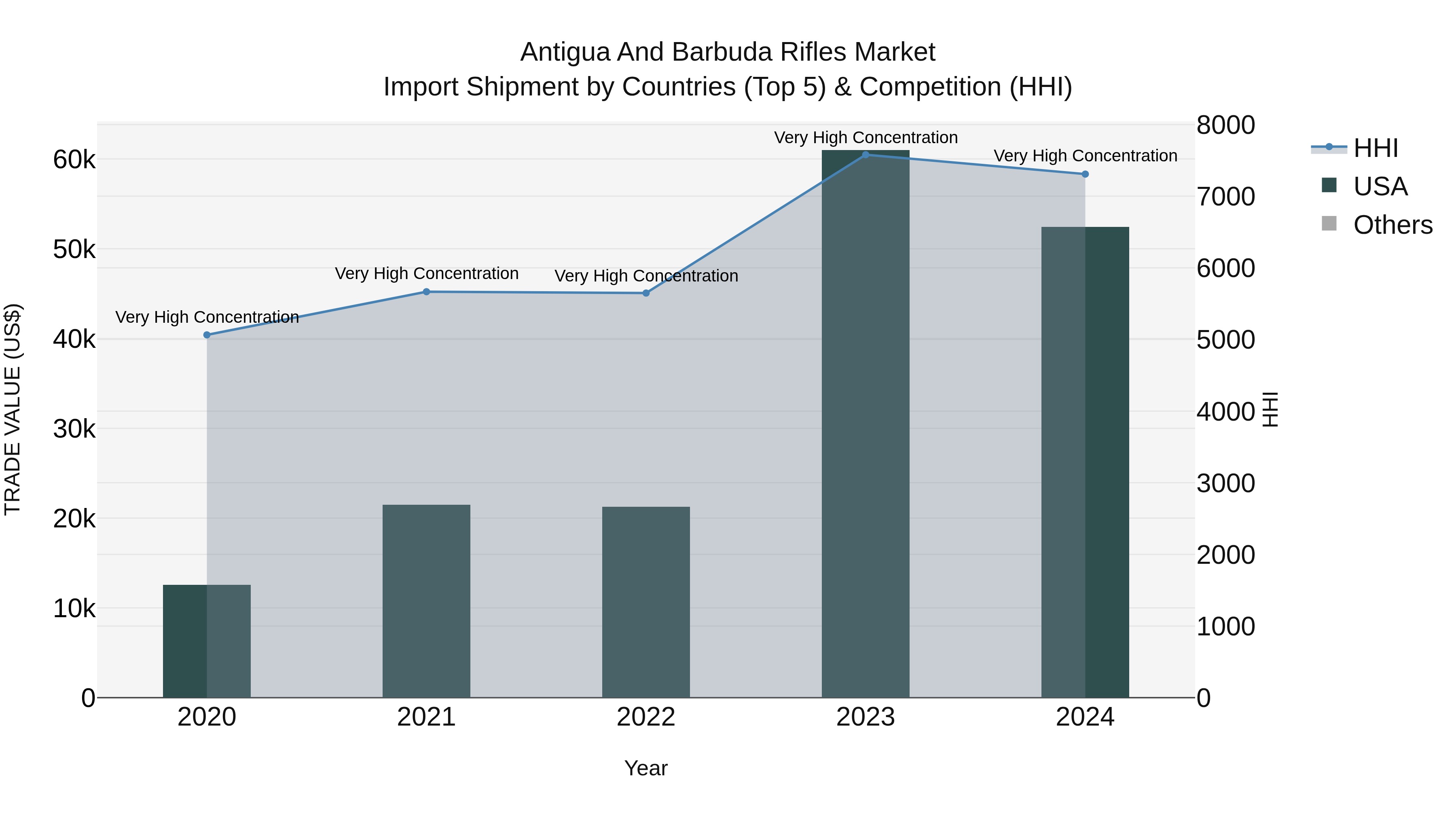Click the 2020 Very High Concentration label
The width and height of the screenshot is (1456, 819).
click(207, 317)
